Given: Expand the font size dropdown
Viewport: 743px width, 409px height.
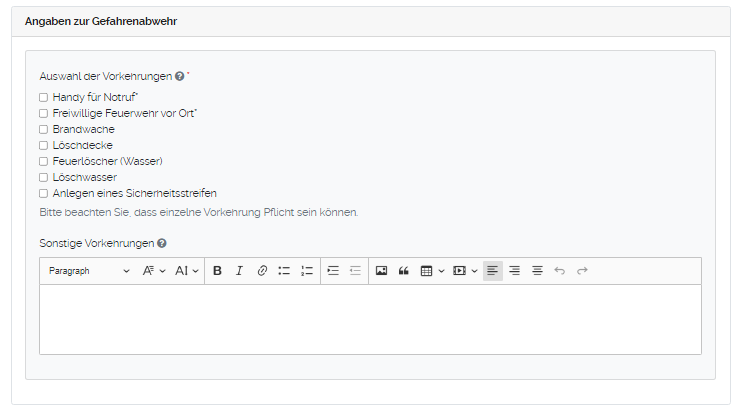Looking at the screenshot, I should [x=187, y=271].
